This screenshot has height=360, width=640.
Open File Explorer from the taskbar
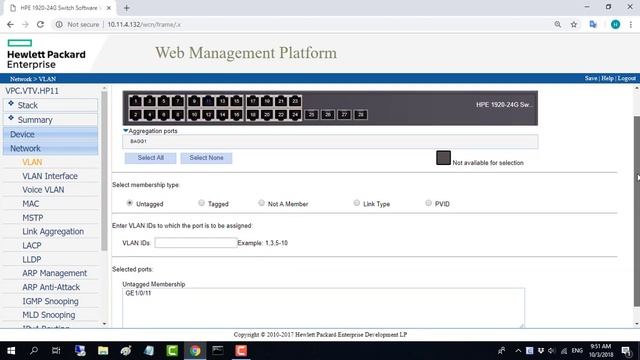click(x=103, y=351)
